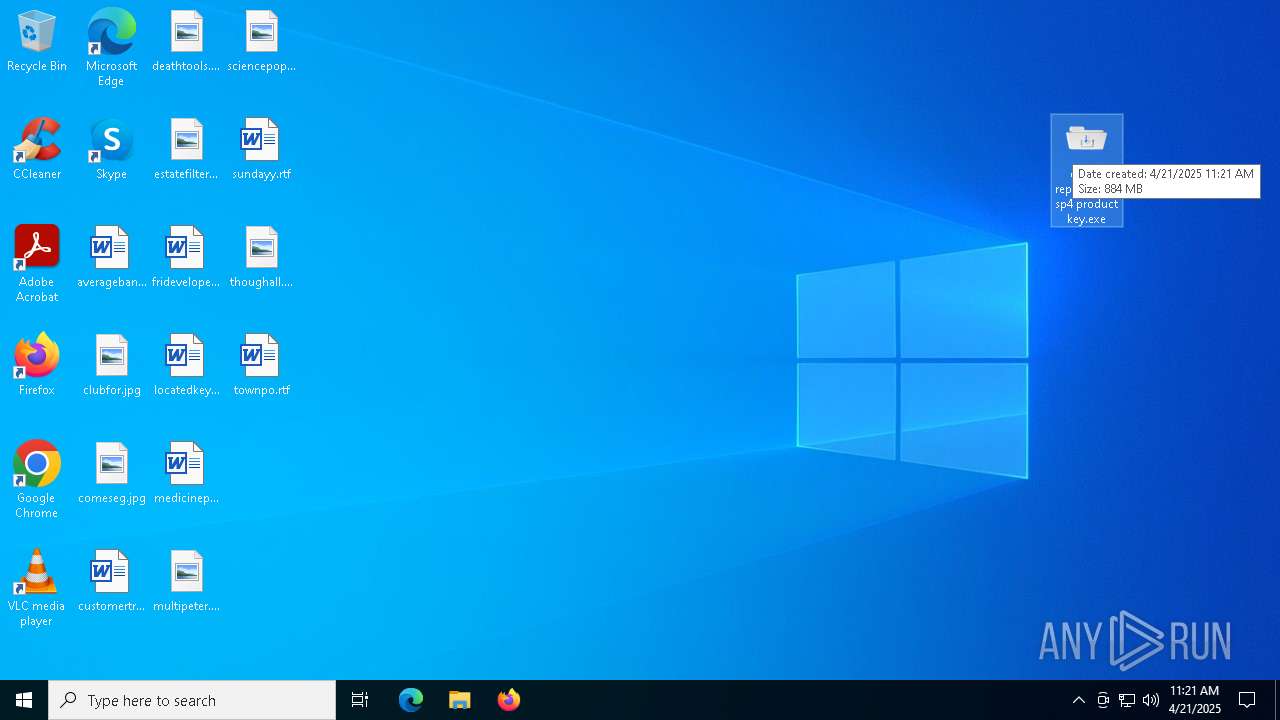Select the CCleaner desktop shortcut

37,150
